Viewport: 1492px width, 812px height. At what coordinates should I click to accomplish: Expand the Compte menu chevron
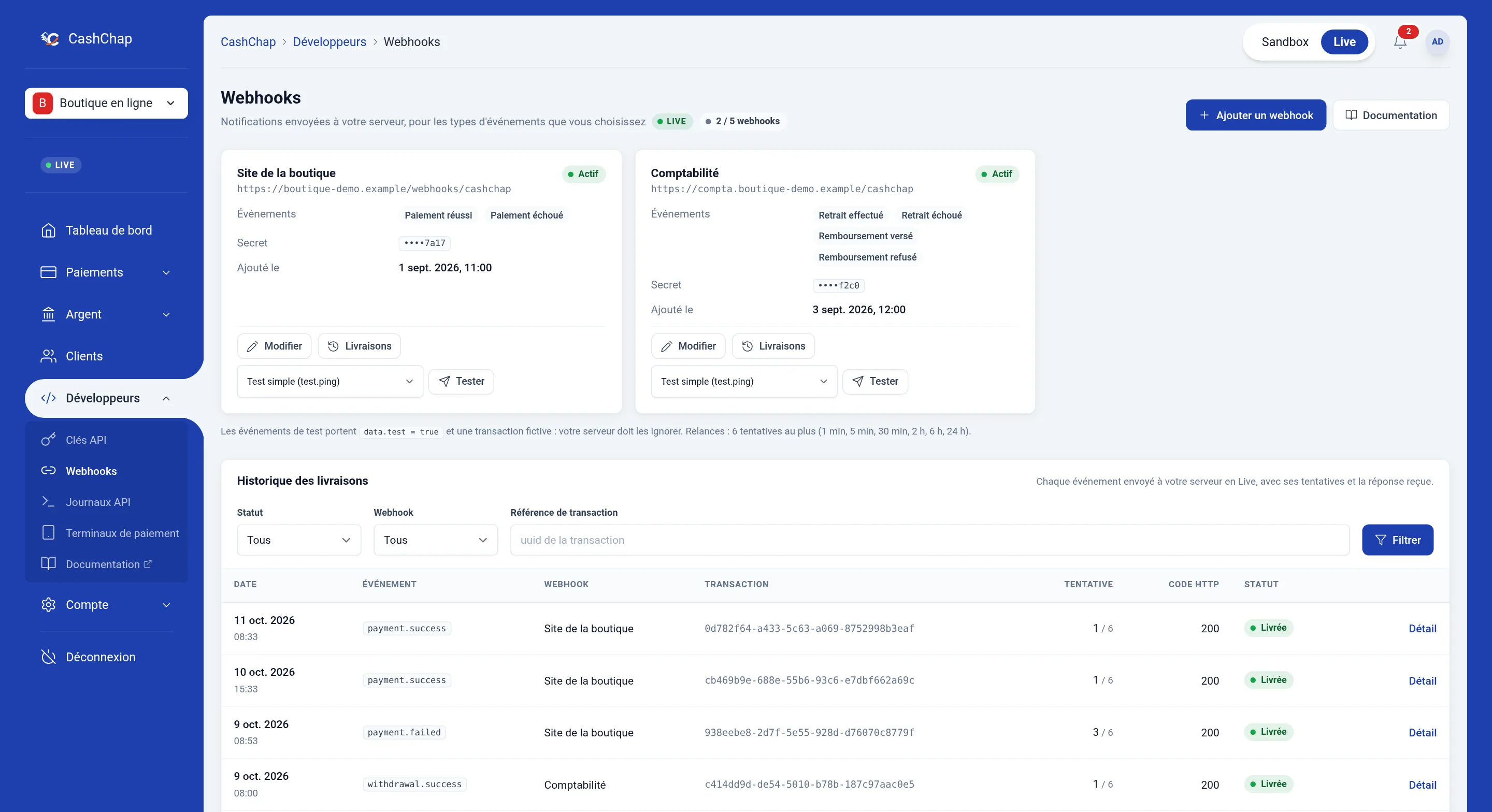(x=166, y=605)
